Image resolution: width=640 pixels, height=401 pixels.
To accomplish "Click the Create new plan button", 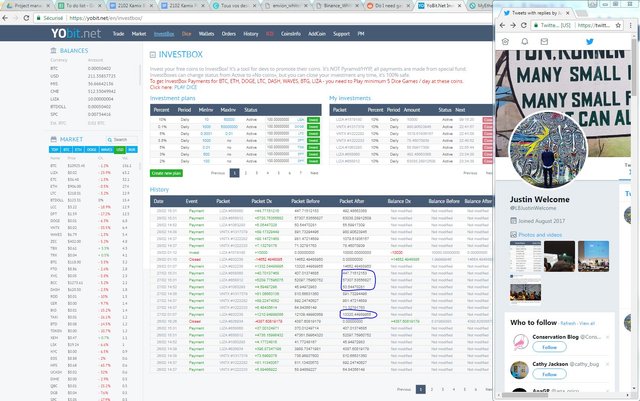I will (166, 173).
